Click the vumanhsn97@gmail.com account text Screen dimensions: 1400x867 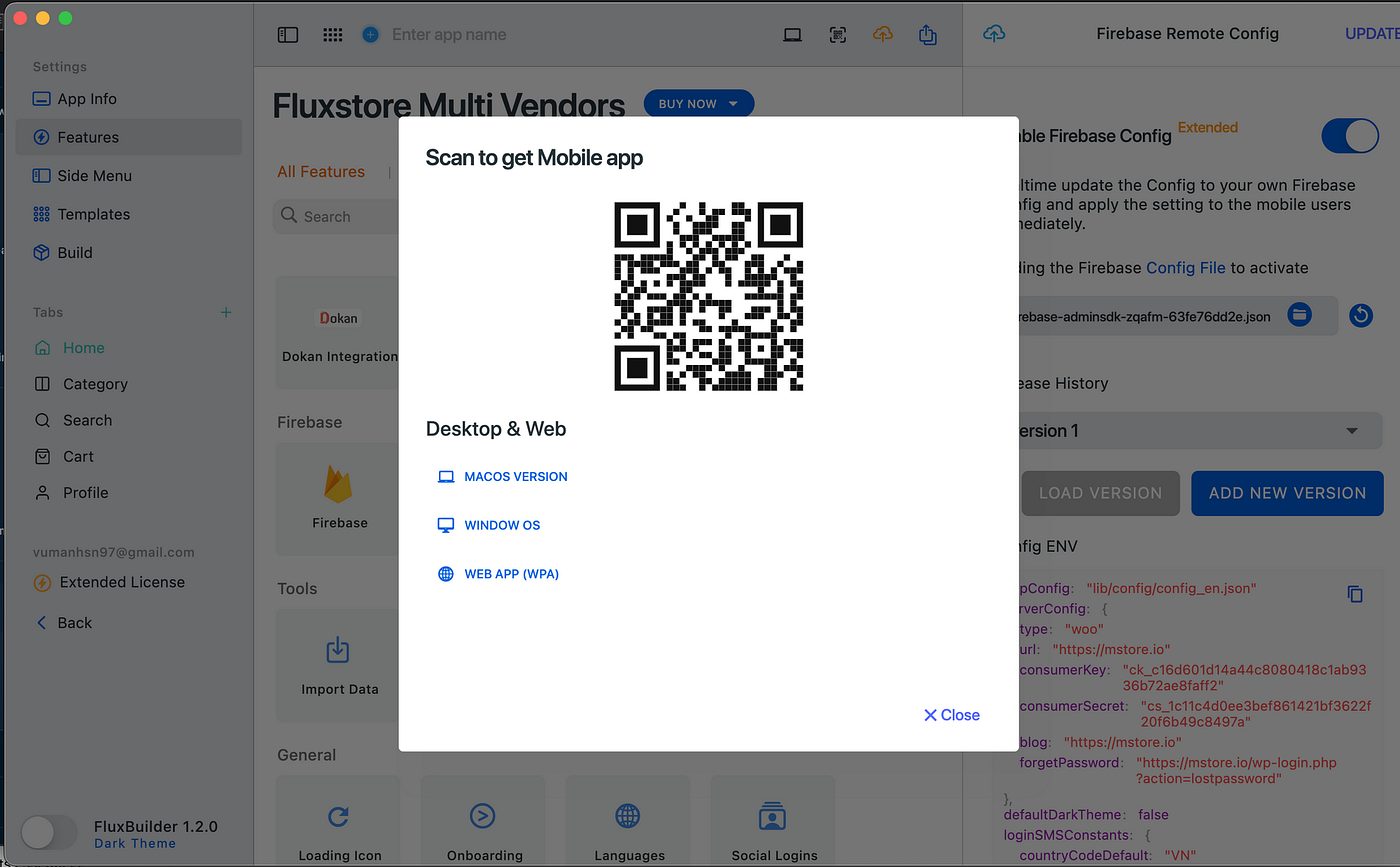113,552
